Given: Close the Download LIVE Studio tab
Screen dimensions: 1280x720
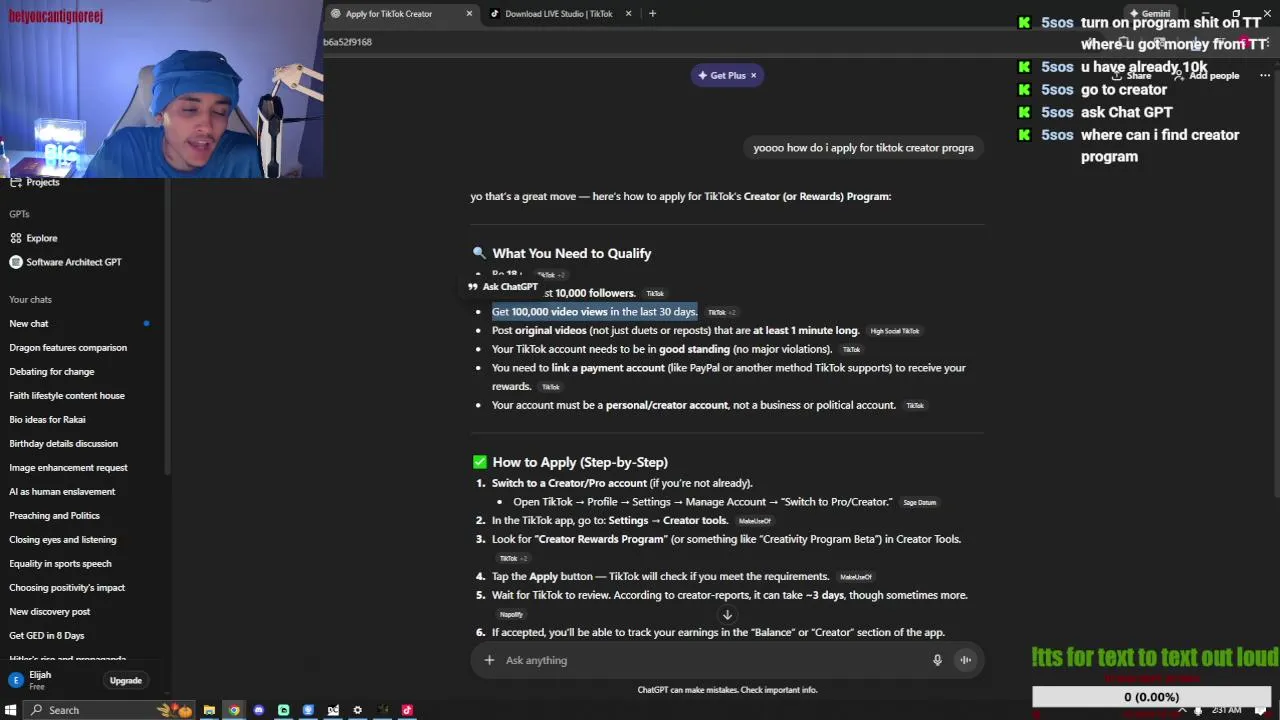Looking at the screenshot, I should pos(628,14).
